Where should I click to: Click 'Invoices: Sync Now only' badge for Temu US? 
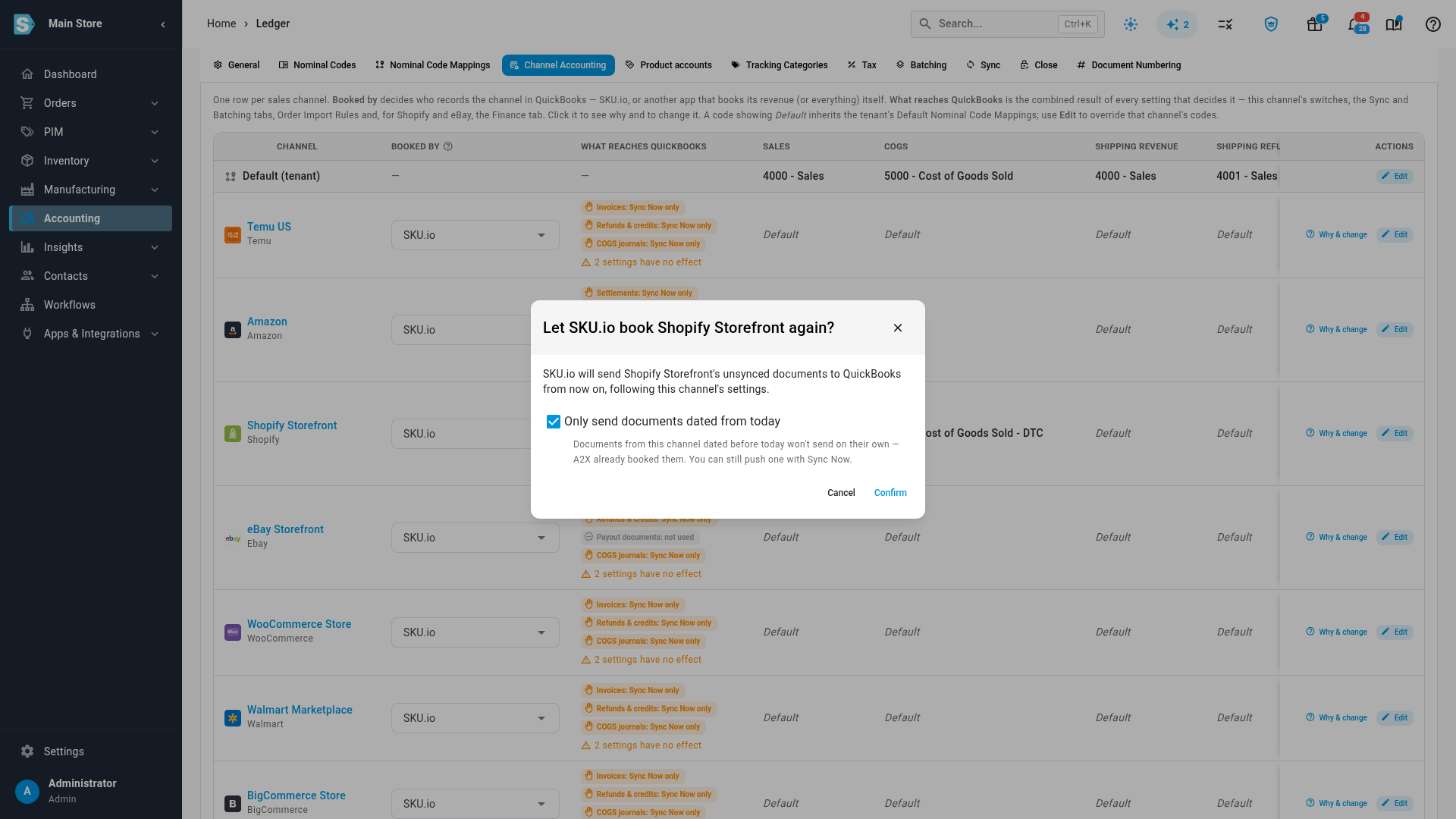click(633, 207)
